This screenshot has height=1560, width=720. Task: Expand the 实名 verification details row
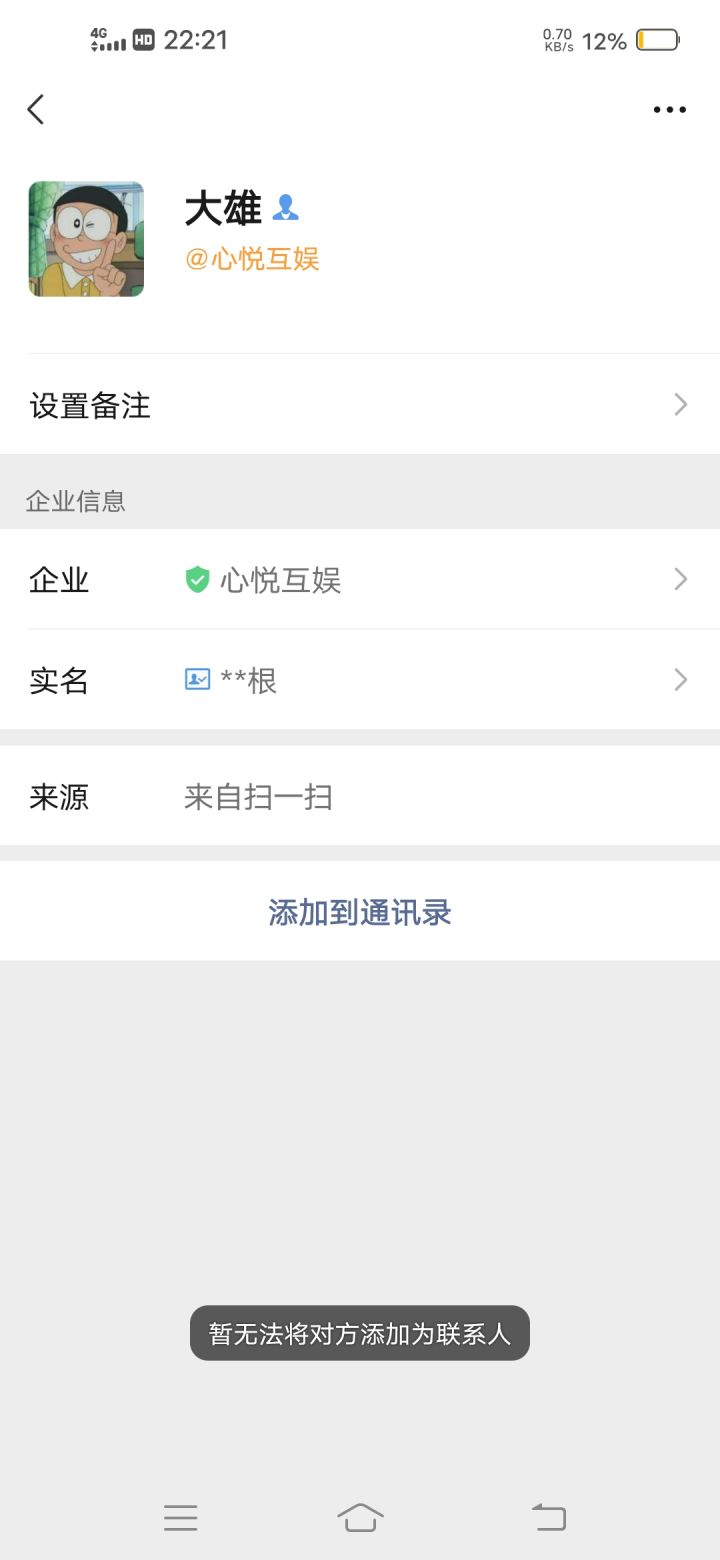(x=360, y=680)
